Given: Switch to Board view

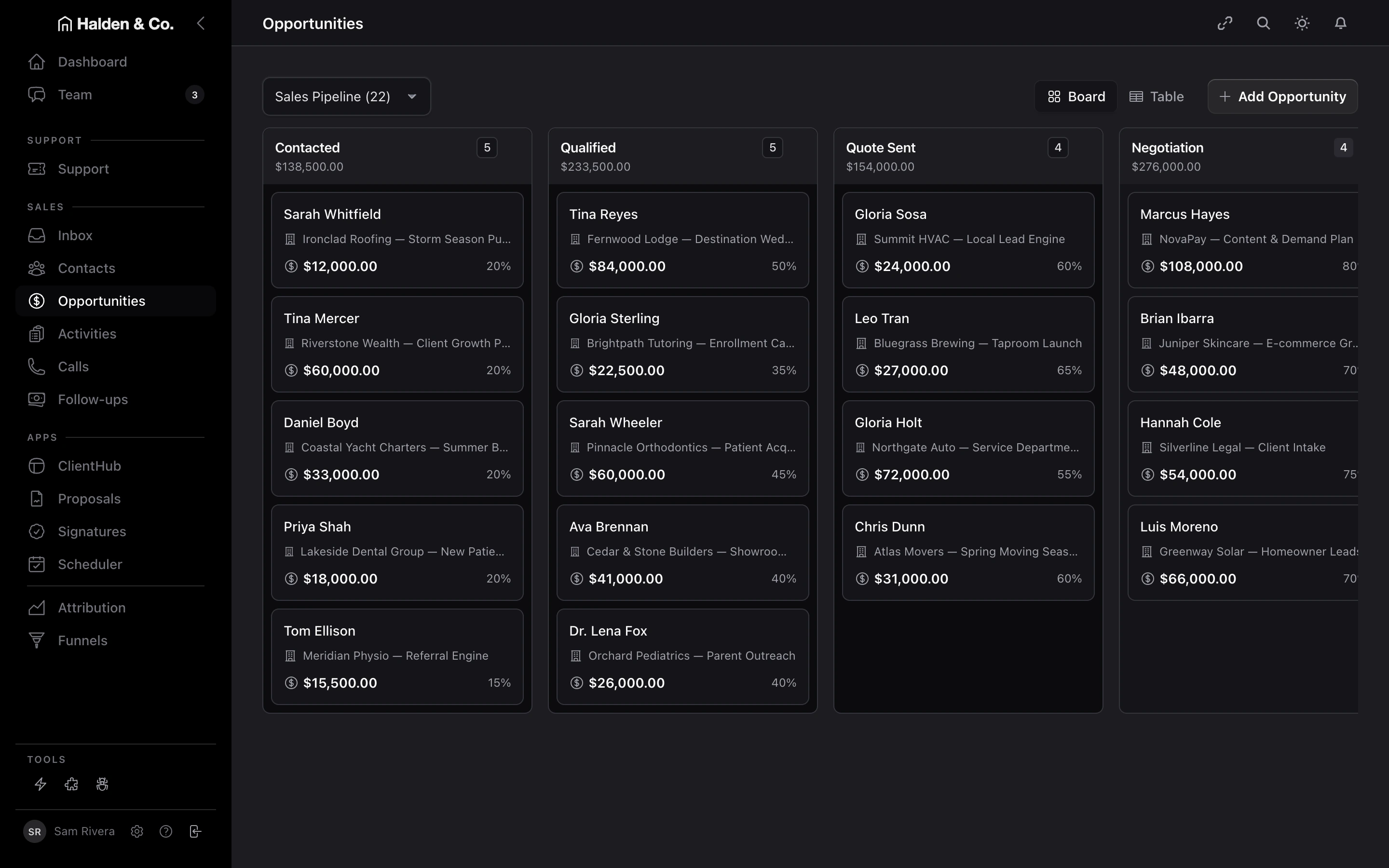Looking at the screenshot, I should point(1076,96).
